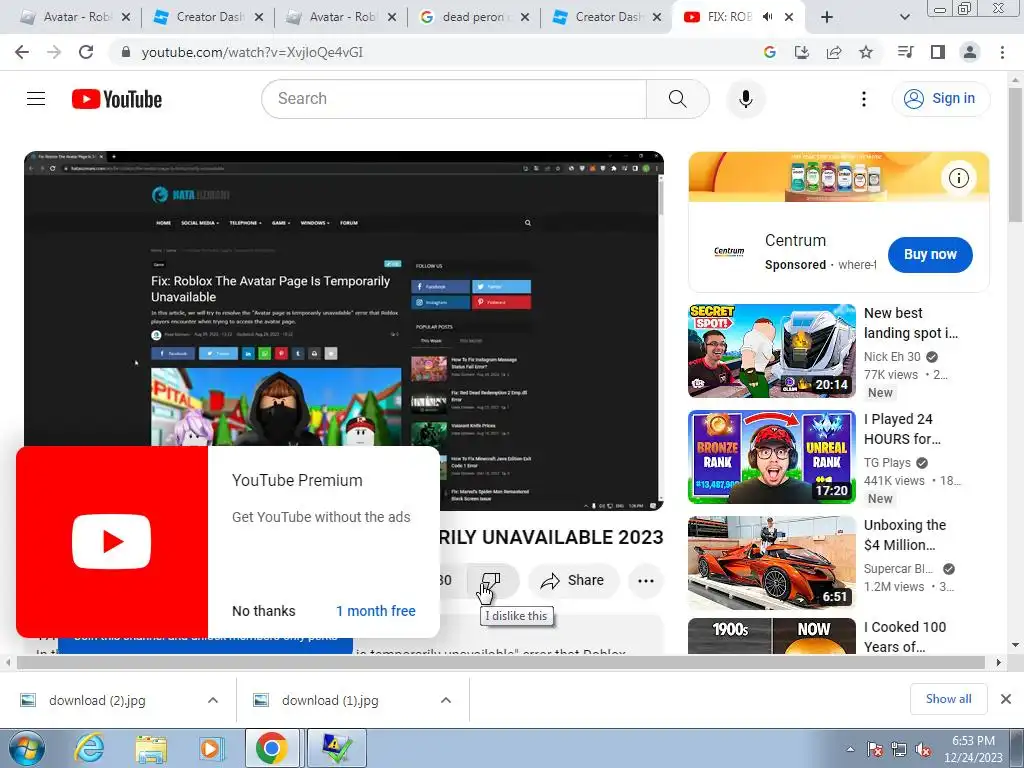Click the browser forward arrow
This screenshot has width=1024, height=768.
tap(54, 52)
